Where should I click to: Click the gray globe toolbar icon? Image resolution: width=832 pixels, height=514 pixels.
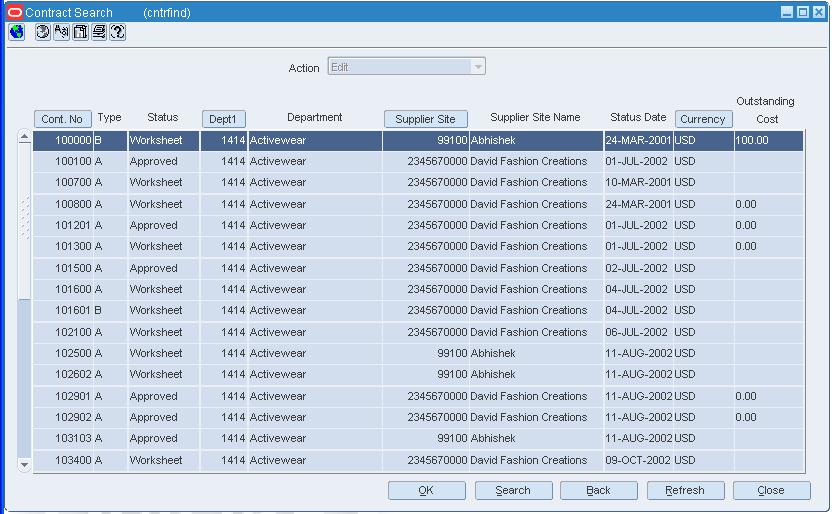click(x=42, y=32)
